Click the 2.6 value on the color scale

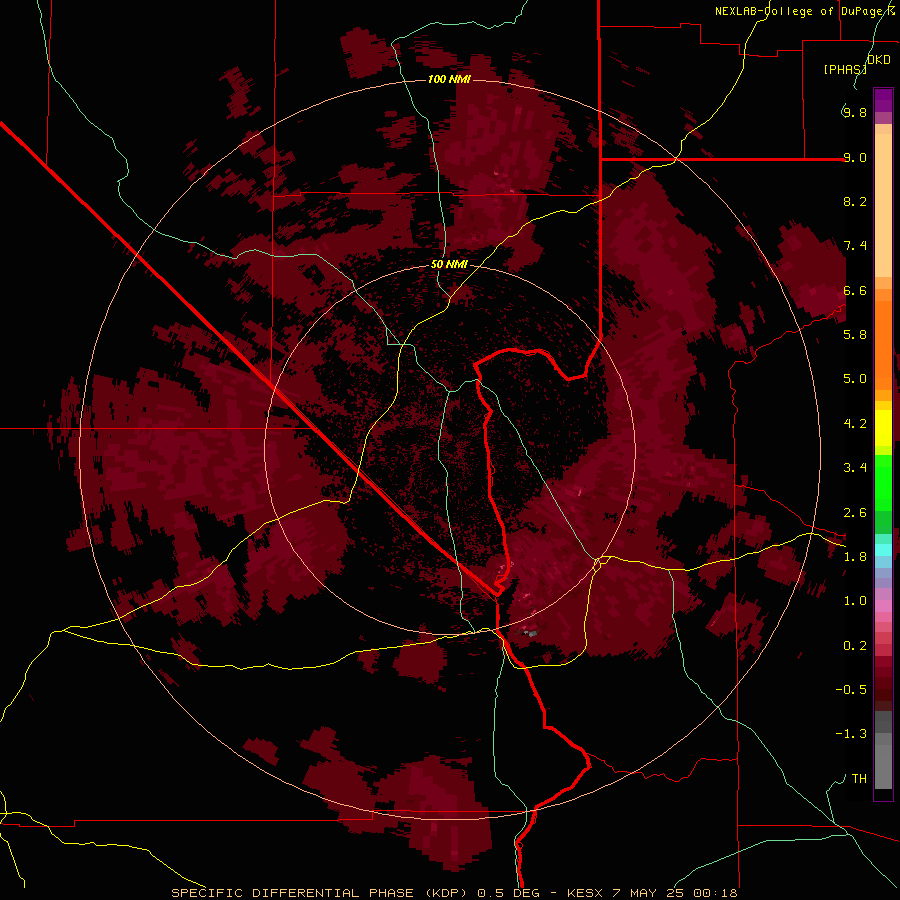pyautogui.click(x=855, y=513)
